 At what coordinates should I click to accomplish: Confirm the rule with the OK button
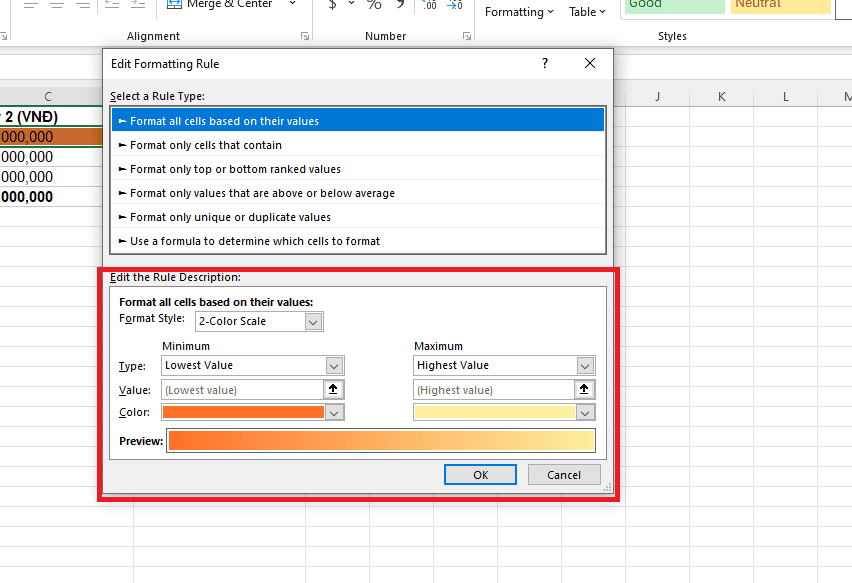[480, 475]
